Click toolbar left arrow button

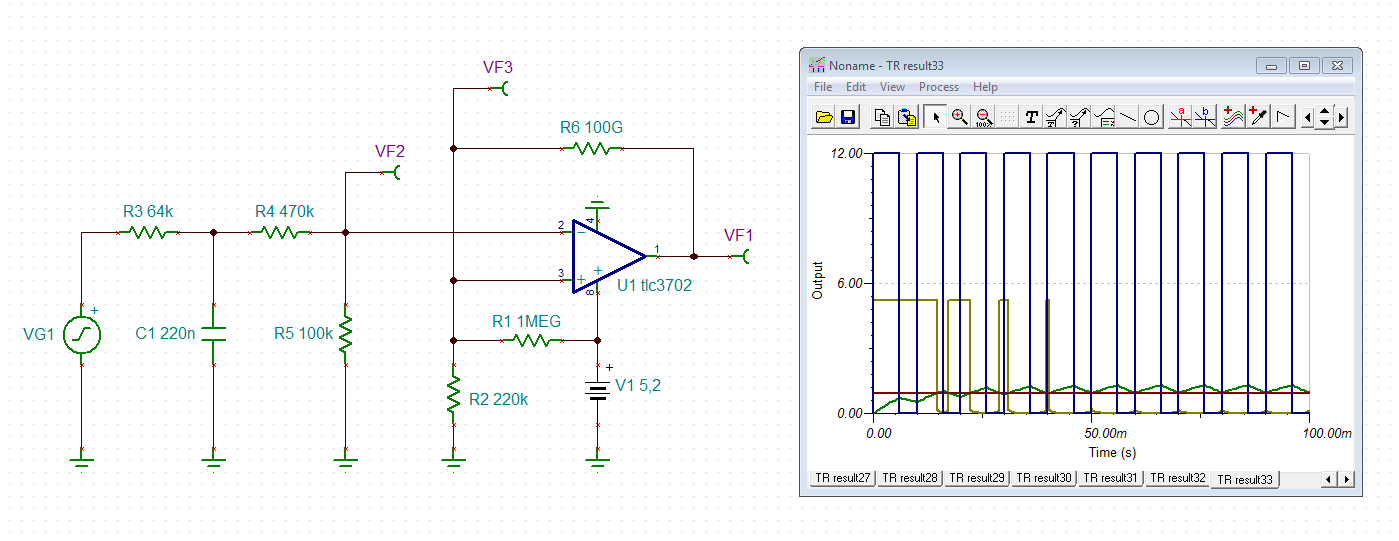point(1308,117)
